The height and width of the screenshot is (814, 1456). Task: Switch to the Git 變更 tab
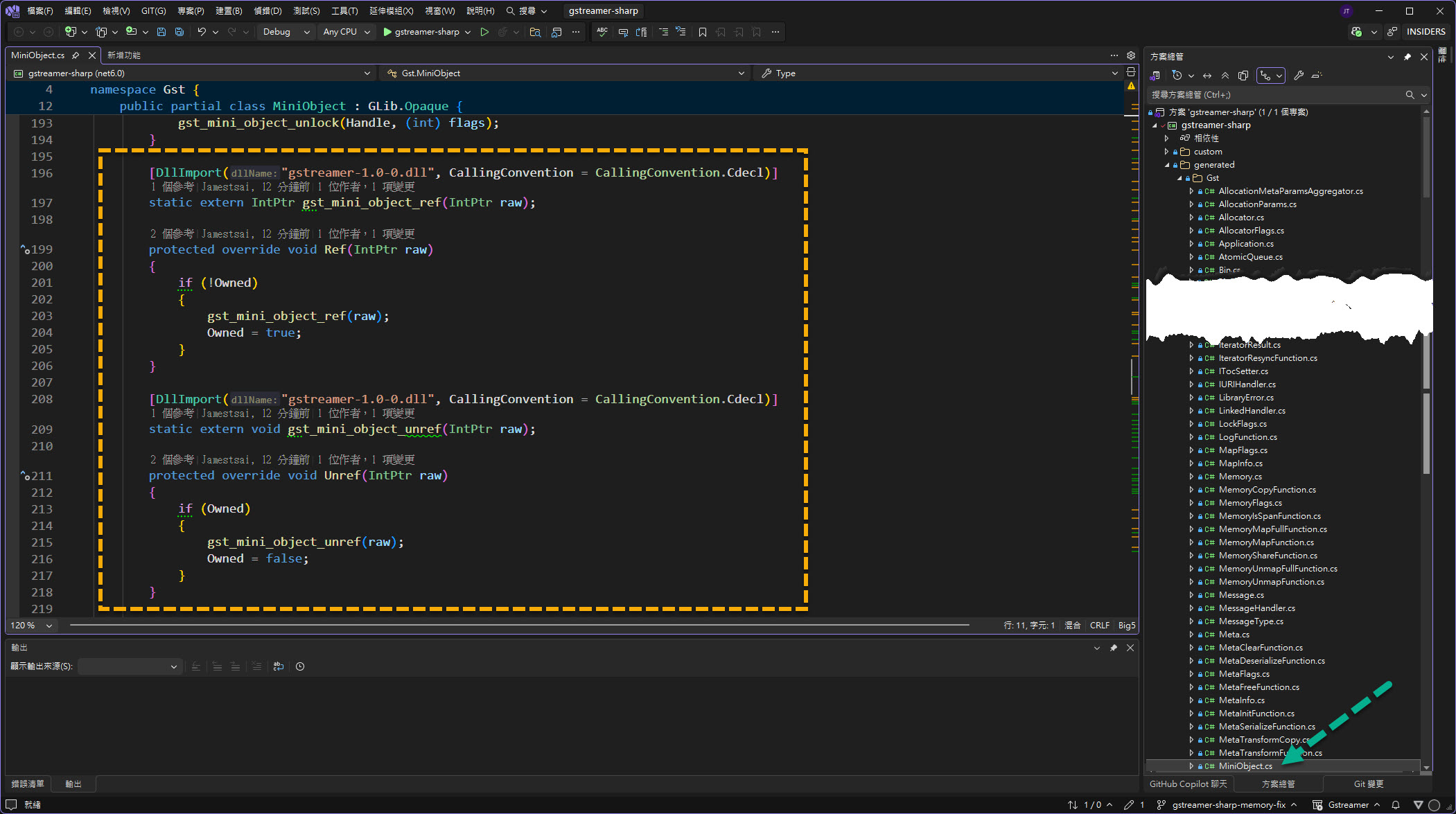pyautogui.click(x=1368, y=784)
